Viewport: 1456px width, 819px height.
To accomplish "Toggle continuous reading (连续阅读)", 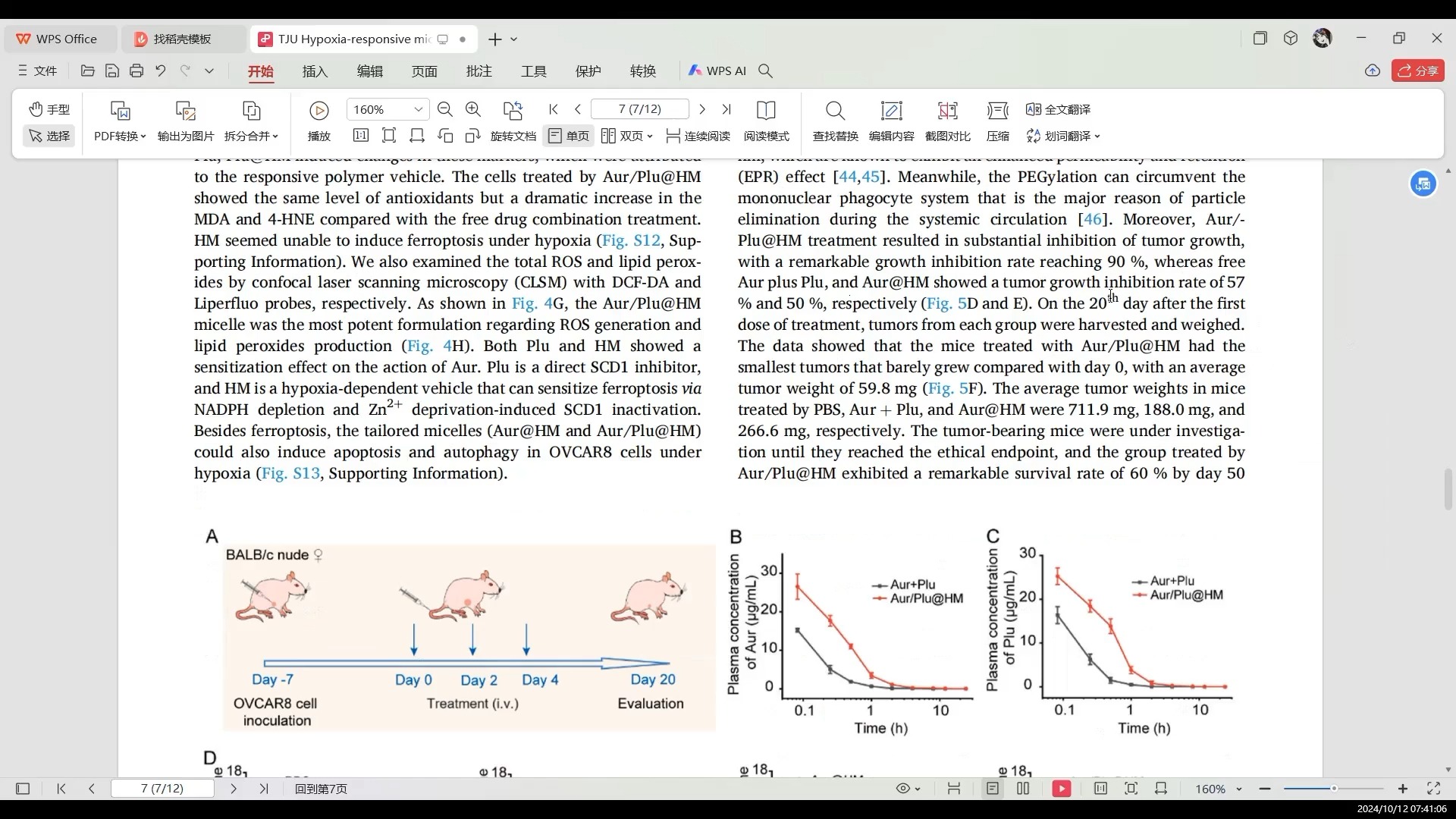I will pos(698,136).
